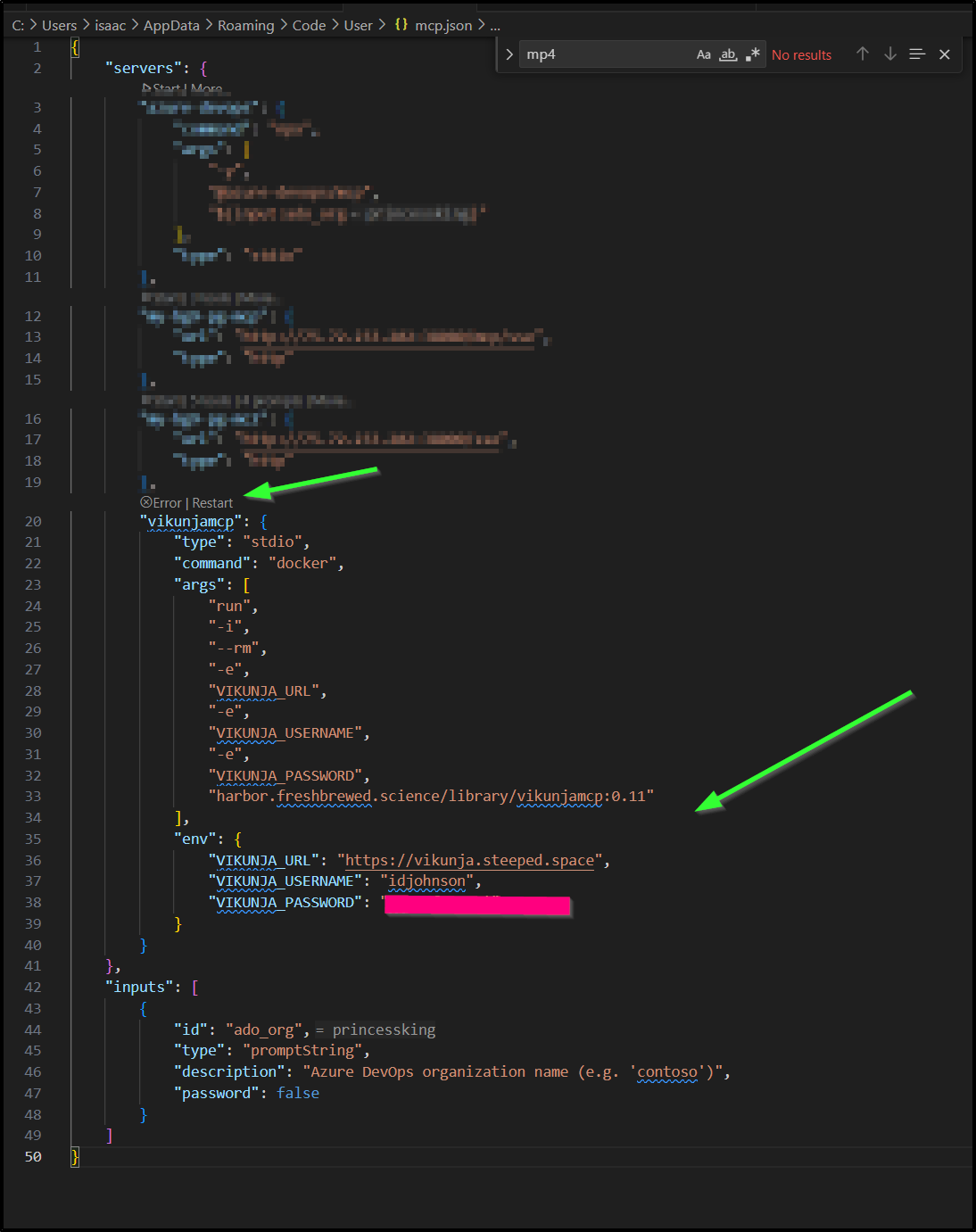Select the Roaming breadcrumb item
The height and width of the screenshot is (1232, 976).
click(x=245, y=25)
